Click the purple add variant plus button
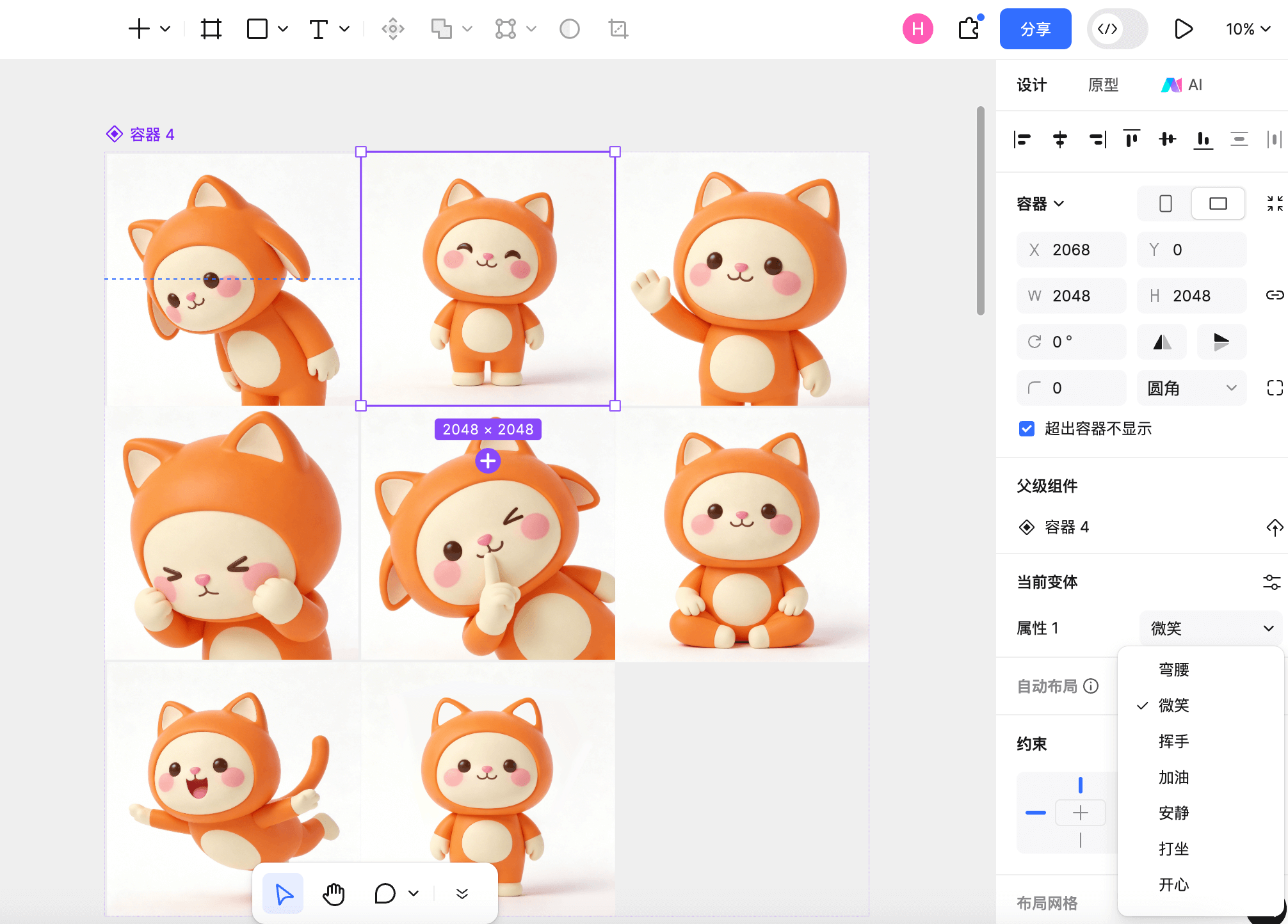Image resolution: width=1288 pixels, height=924 pixels. coord(488,460)
